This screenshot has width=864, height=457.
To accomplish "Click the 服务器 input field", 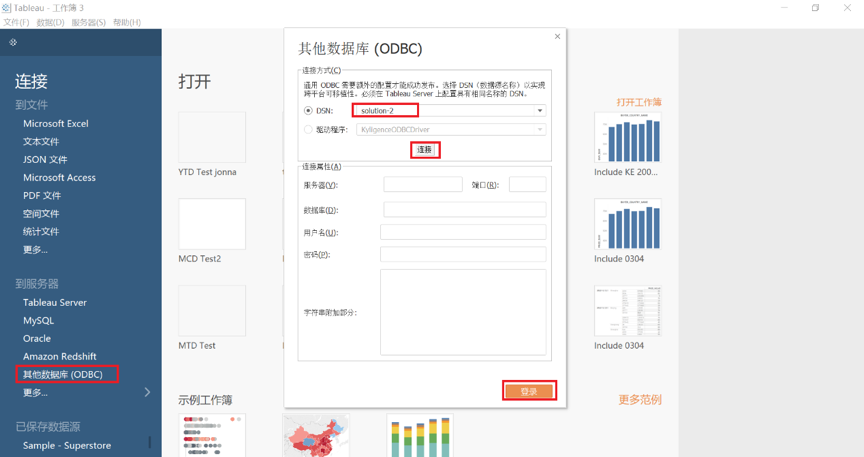I will (423, 185).
